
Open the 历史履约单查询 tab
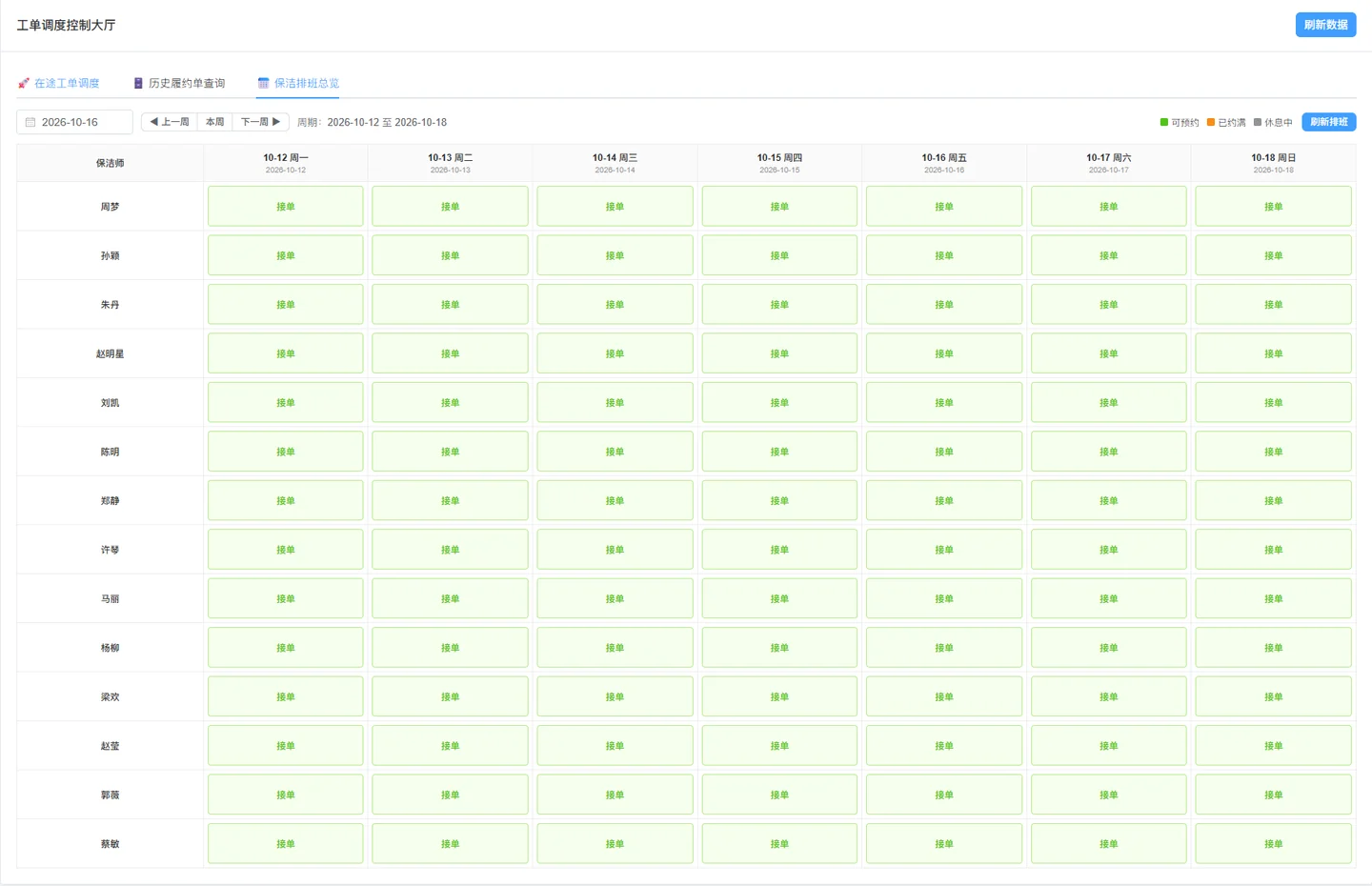(x=179, y=83)
